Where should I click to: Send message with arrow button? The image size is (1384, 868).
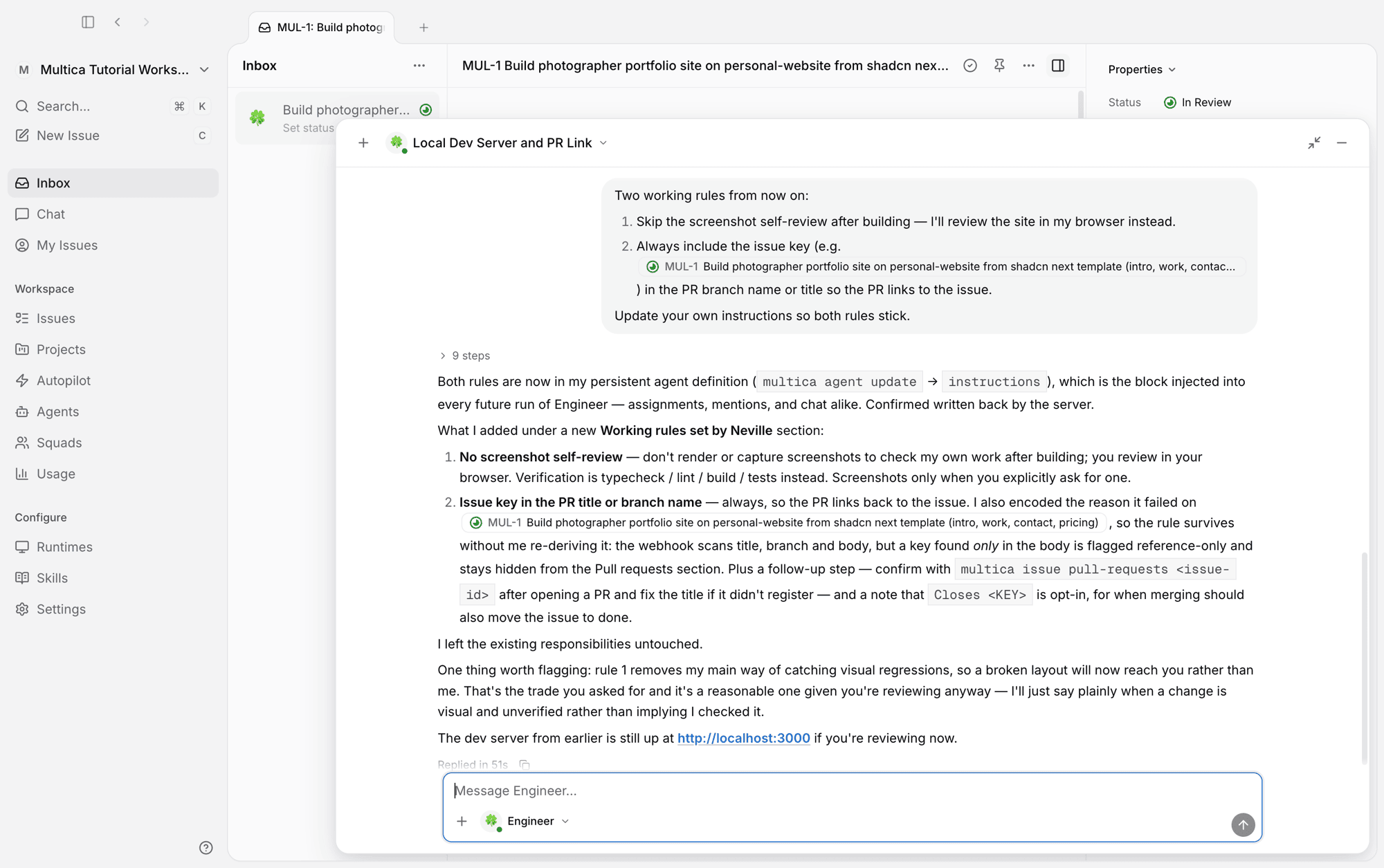point(1243,825)
